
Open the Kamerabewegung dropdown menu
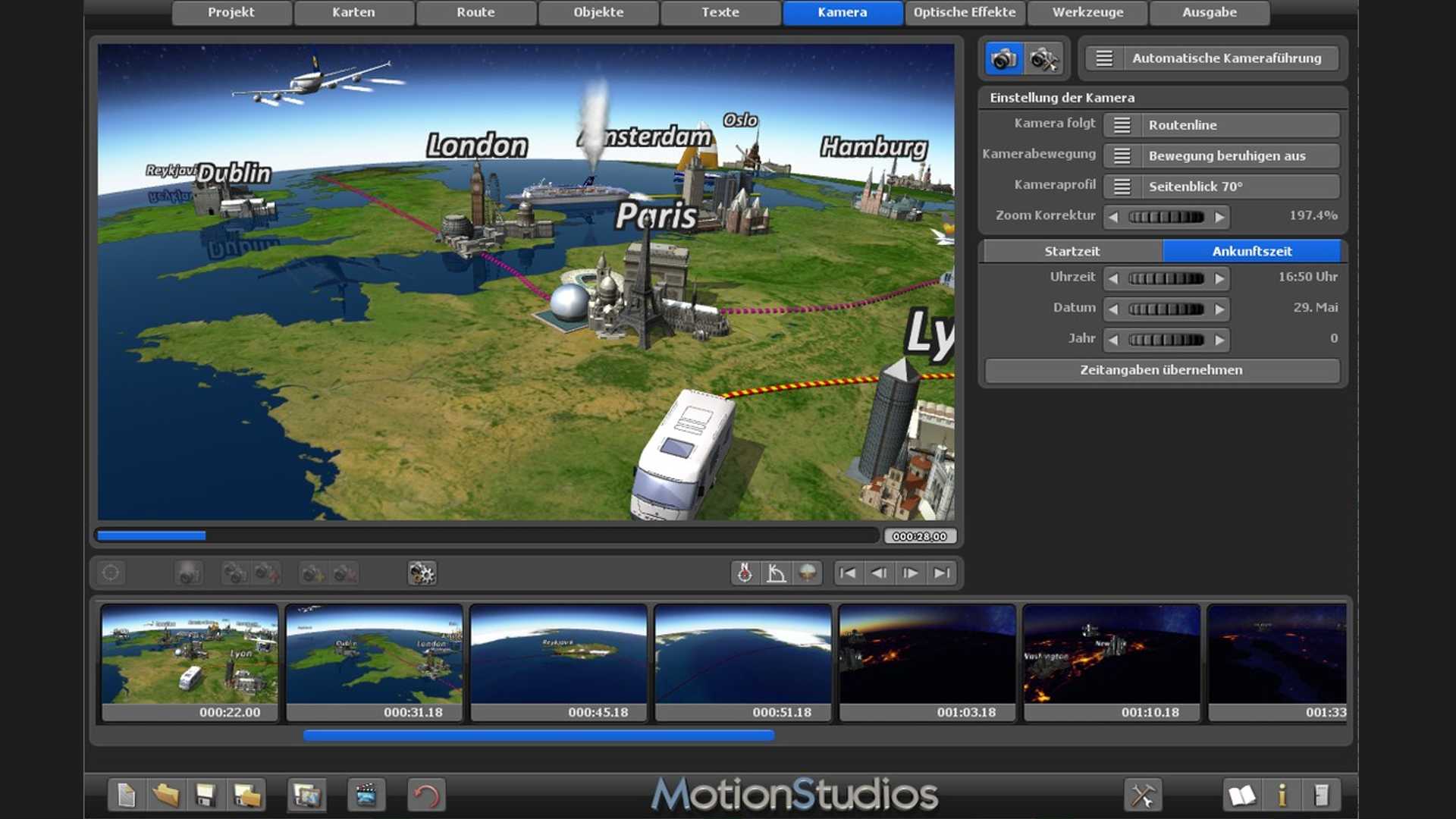[x=1222, y=156]
